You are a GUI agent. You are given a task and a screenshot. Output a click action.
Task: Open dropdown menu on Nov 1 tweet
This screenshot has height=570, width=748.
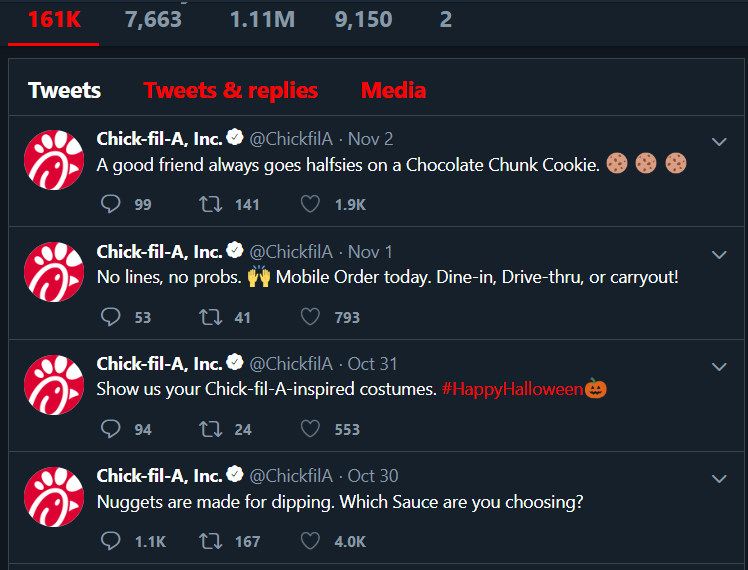[719, 254]
